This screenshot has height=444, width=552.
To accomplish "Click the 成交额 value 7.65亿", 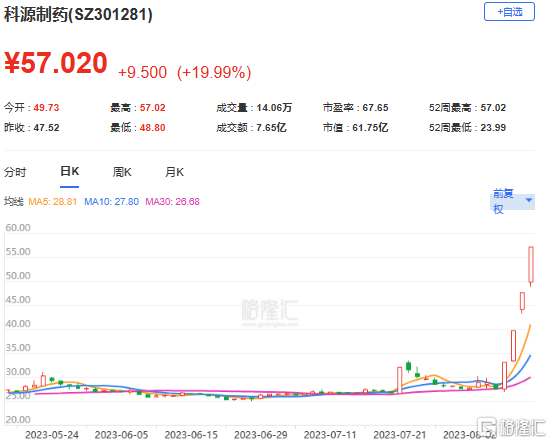I will coord(271,127).
